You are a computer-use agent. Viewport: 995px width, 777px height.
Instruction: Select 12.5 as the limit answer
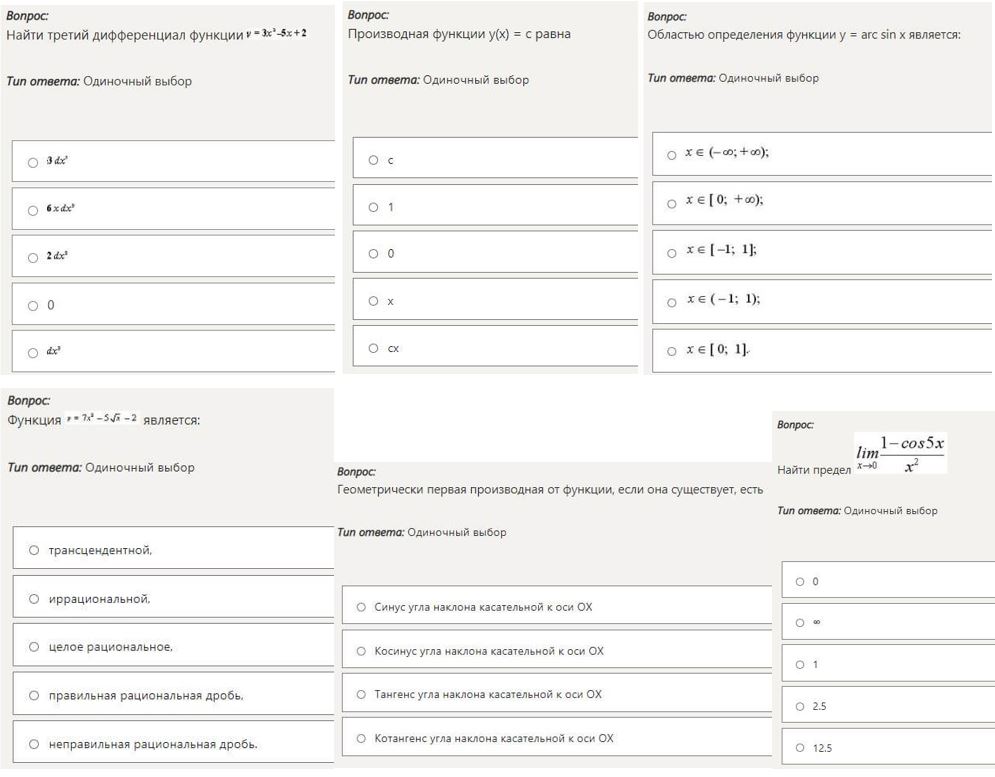click(x=800, y=747)
